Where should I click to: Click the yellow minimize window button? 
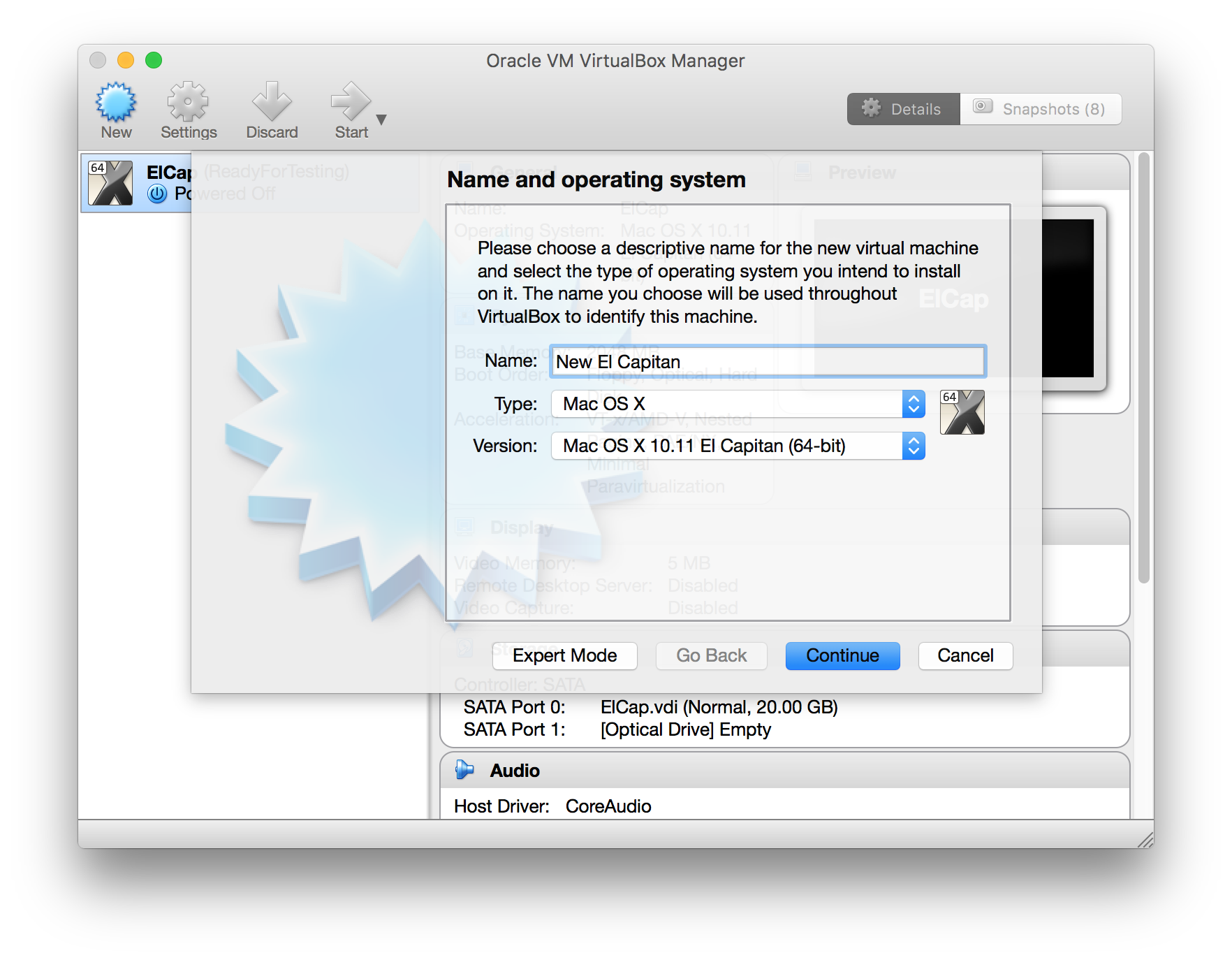tap(126, 60)
